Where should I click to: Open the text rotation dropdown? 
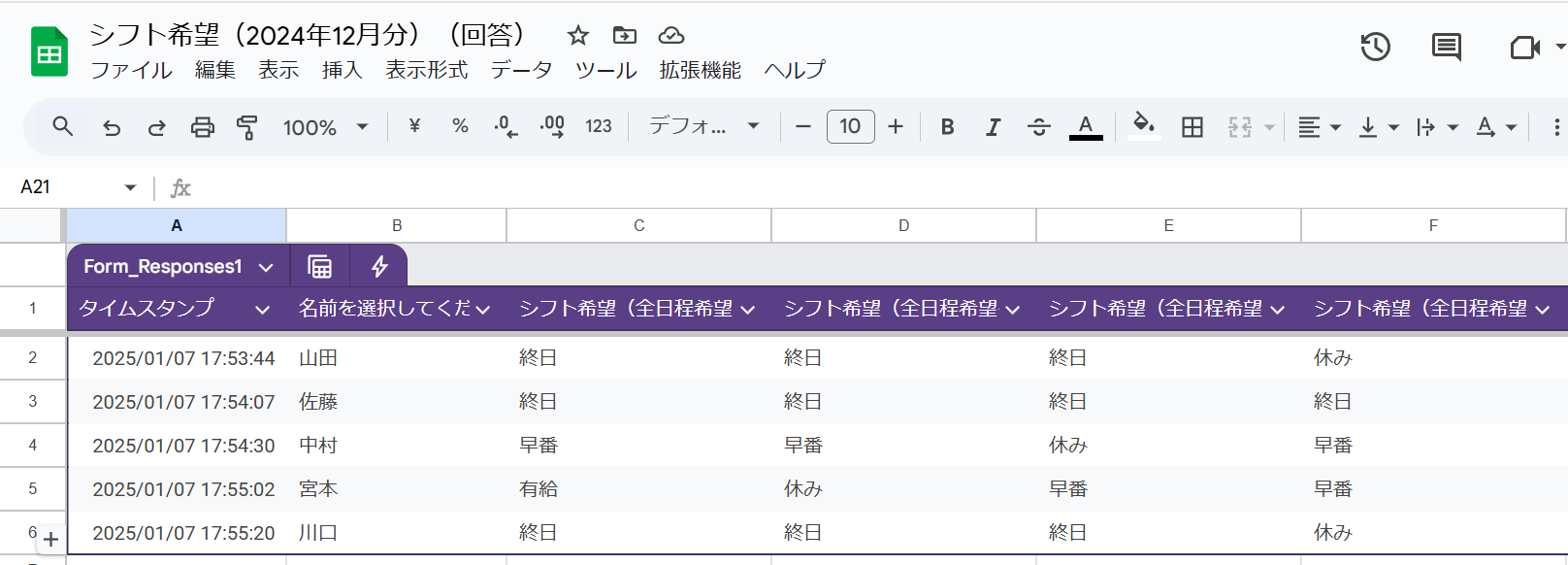click(1496, 127)
